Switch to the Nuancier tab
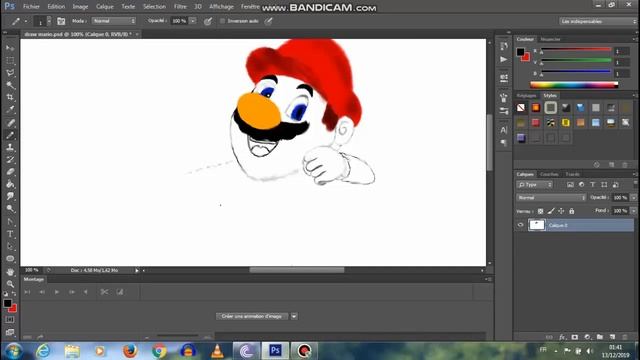 point(550,39)
